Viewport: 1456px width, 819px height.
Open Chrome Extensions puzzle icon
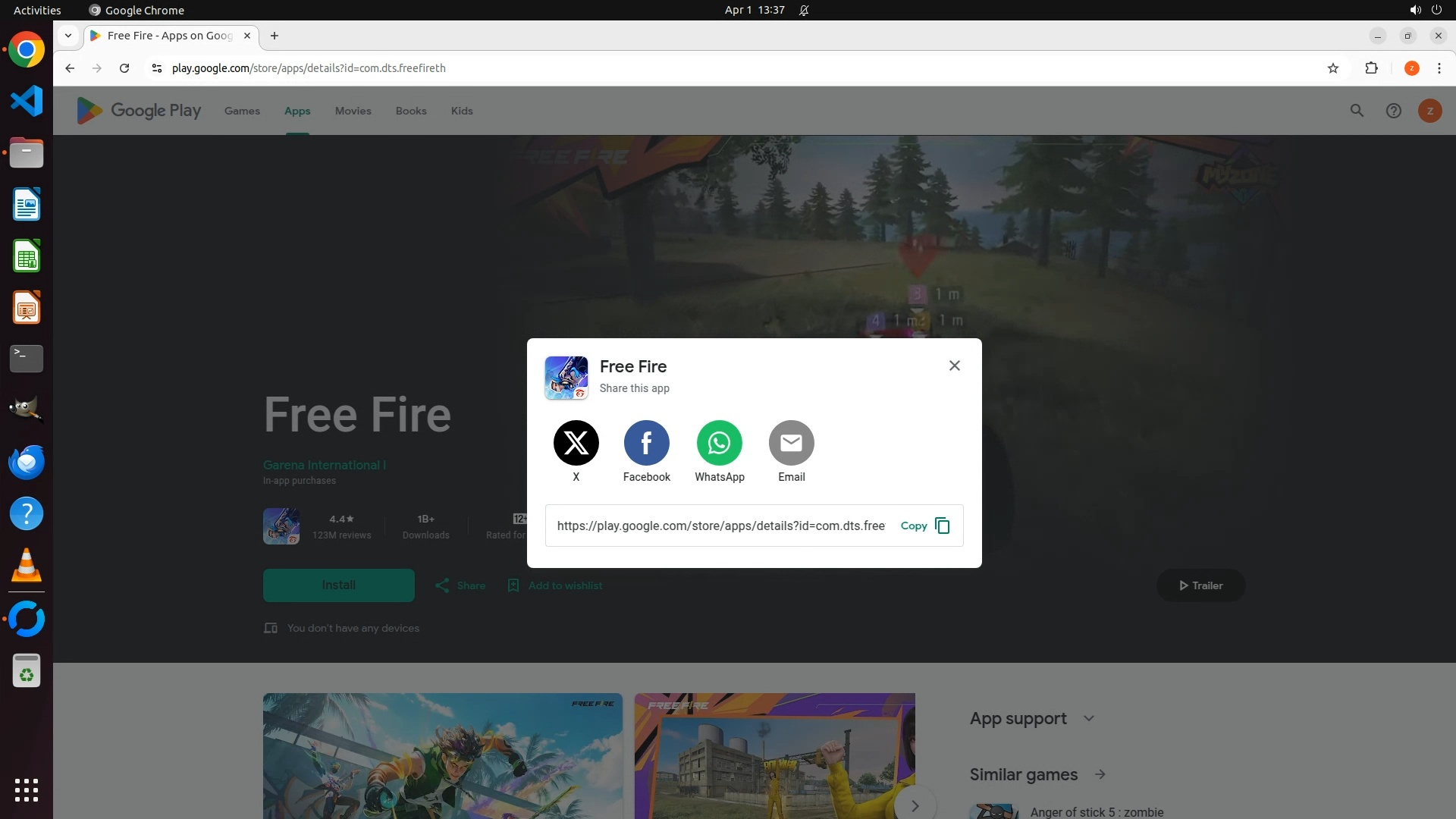1371,68
